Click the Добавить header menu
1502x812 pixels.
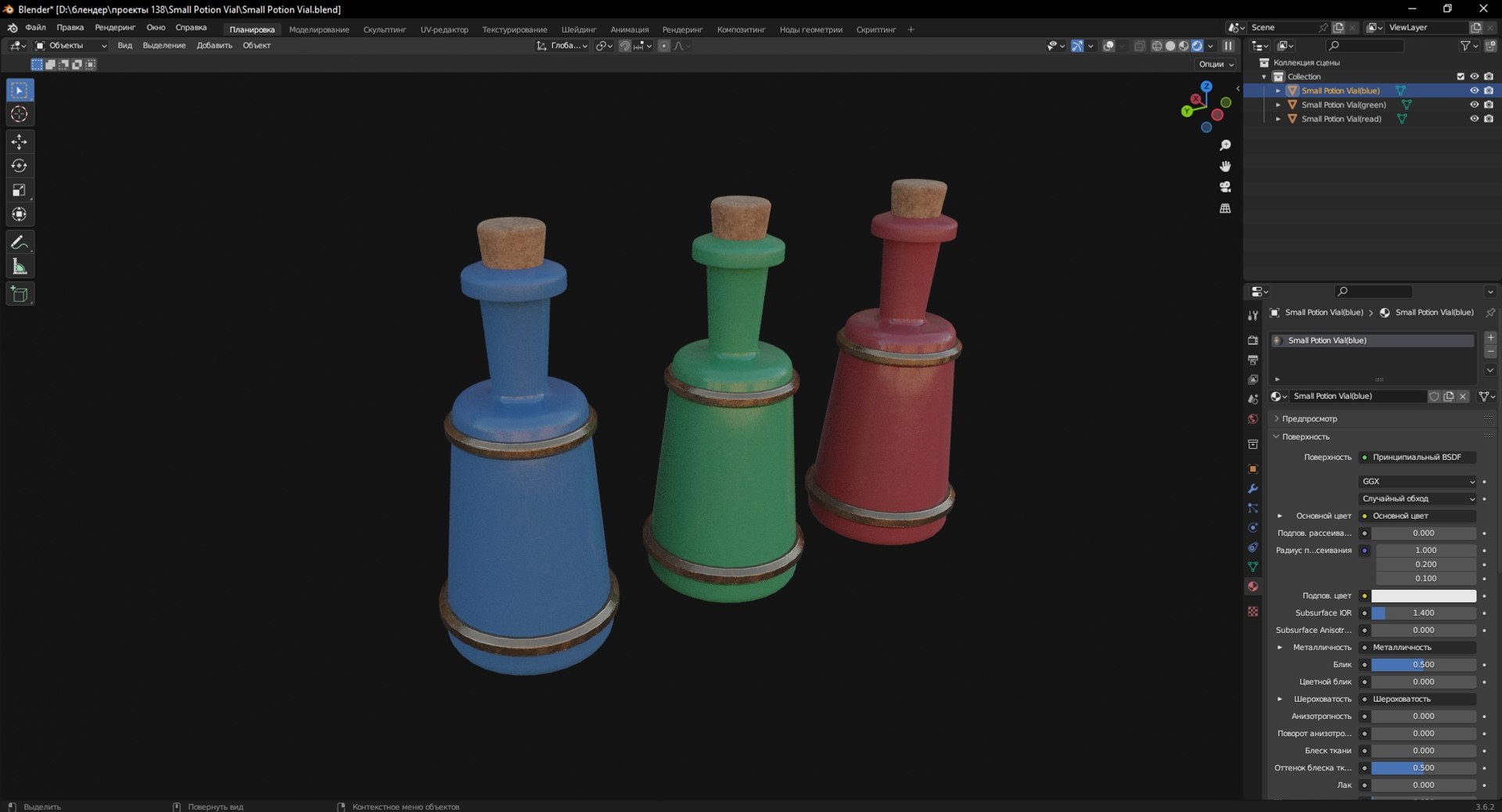[214, 45]
